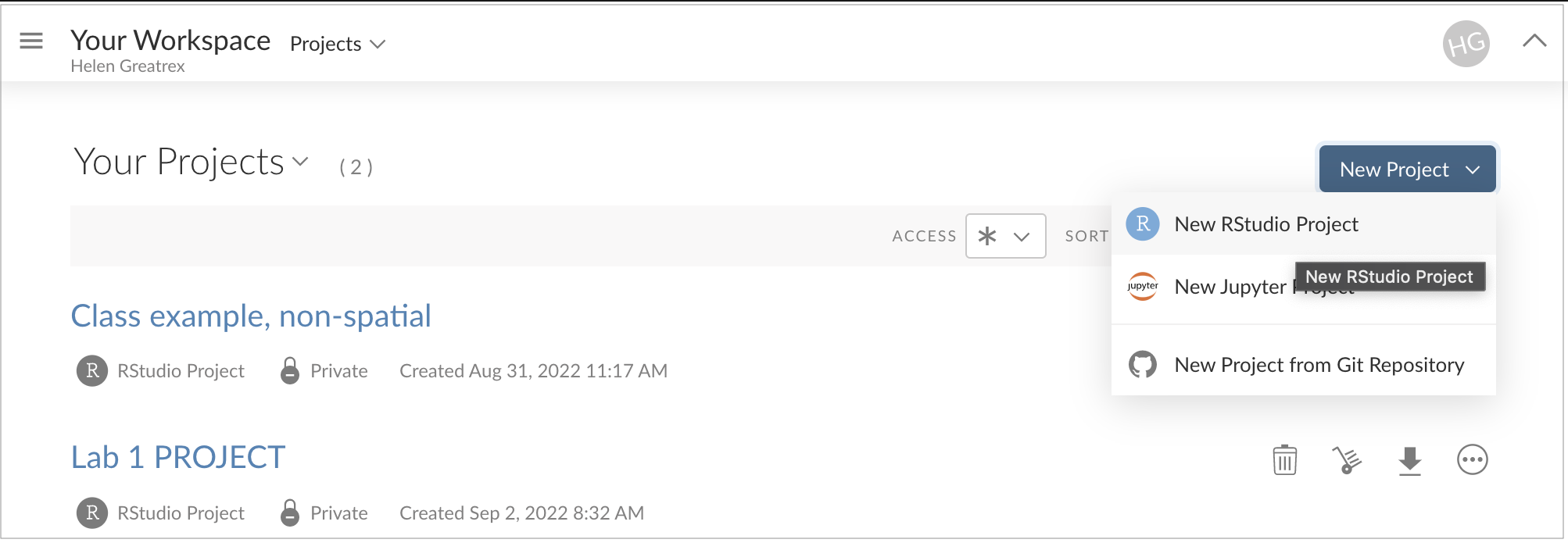Export Lab 1 PROJECT with the download icon
This screenshot has width=1568, height=543.
click(x=1410, y=460)
